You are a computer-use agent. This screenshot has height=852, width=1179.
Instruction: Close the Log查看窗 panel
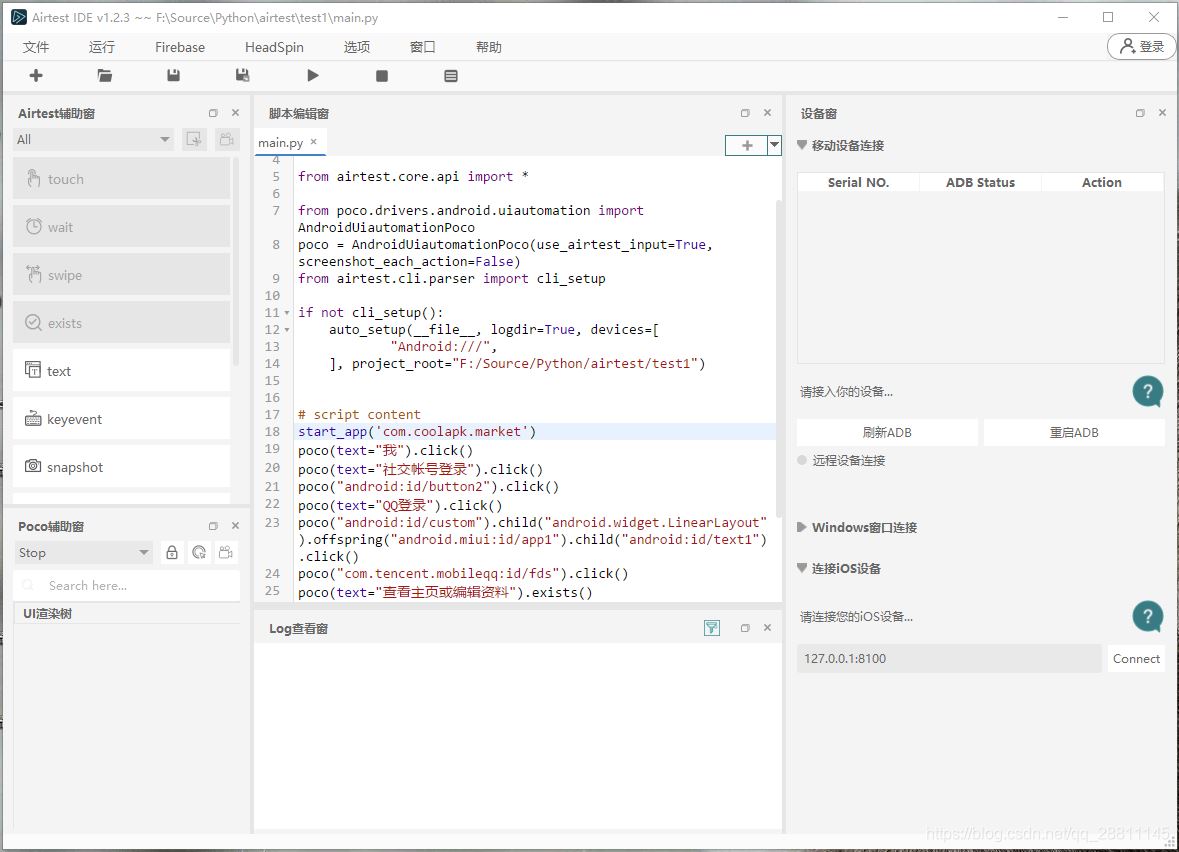coord(768,628)
